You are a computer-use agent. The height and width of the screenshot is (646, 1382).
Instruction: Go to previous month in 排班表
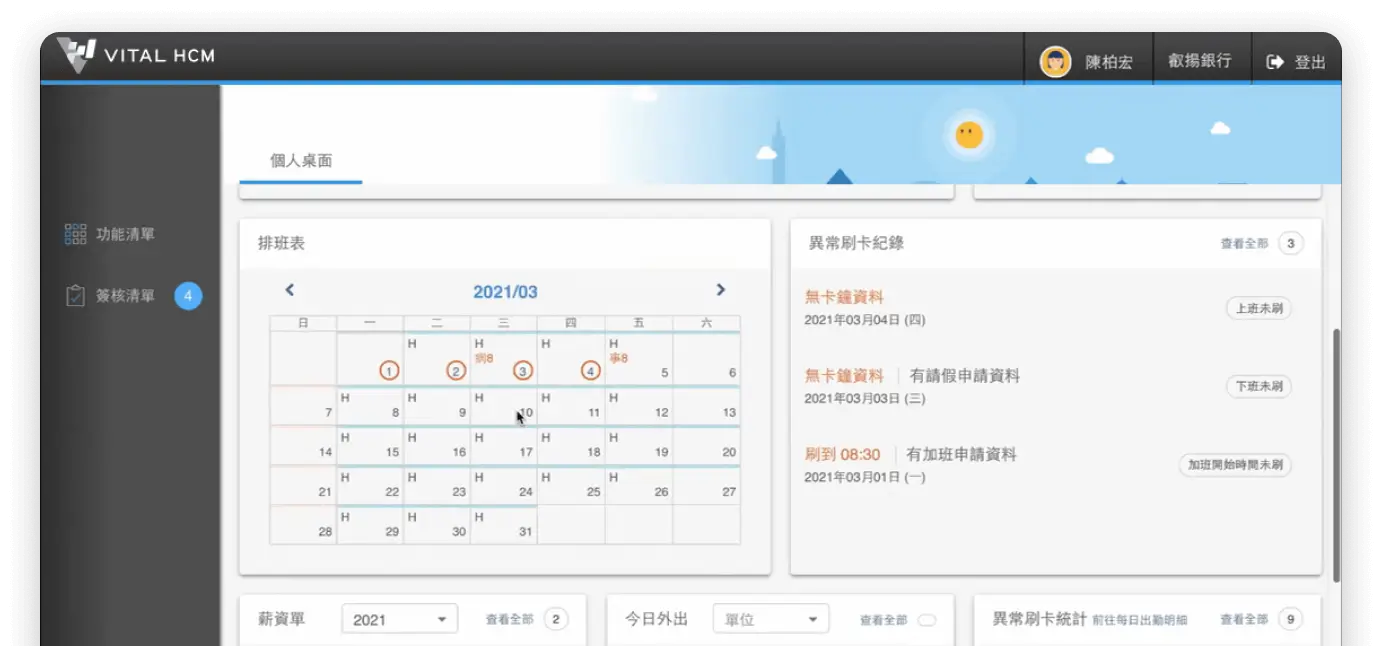pyautogui.click(x=290, y=290)
